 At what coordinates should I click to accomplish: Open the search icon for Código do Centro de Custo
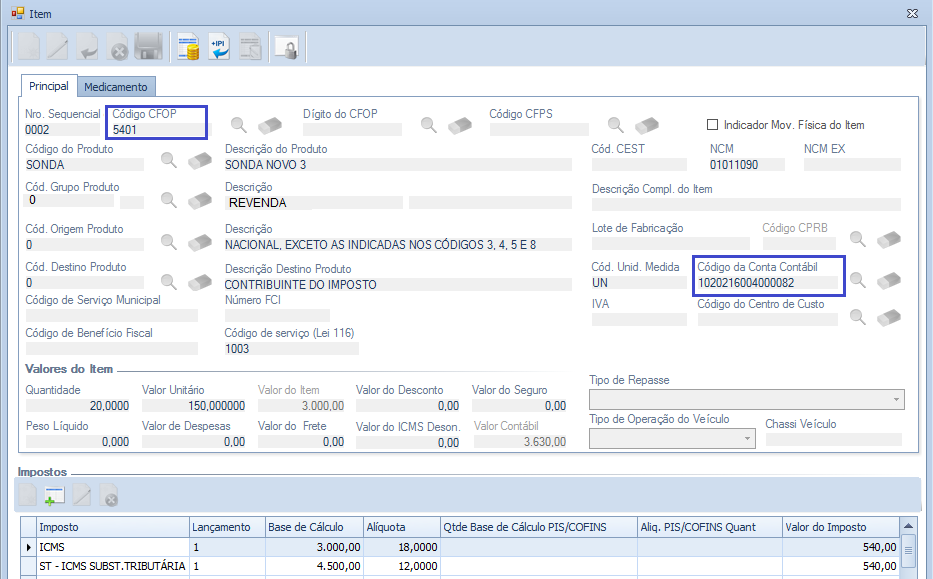pos(858,317)
